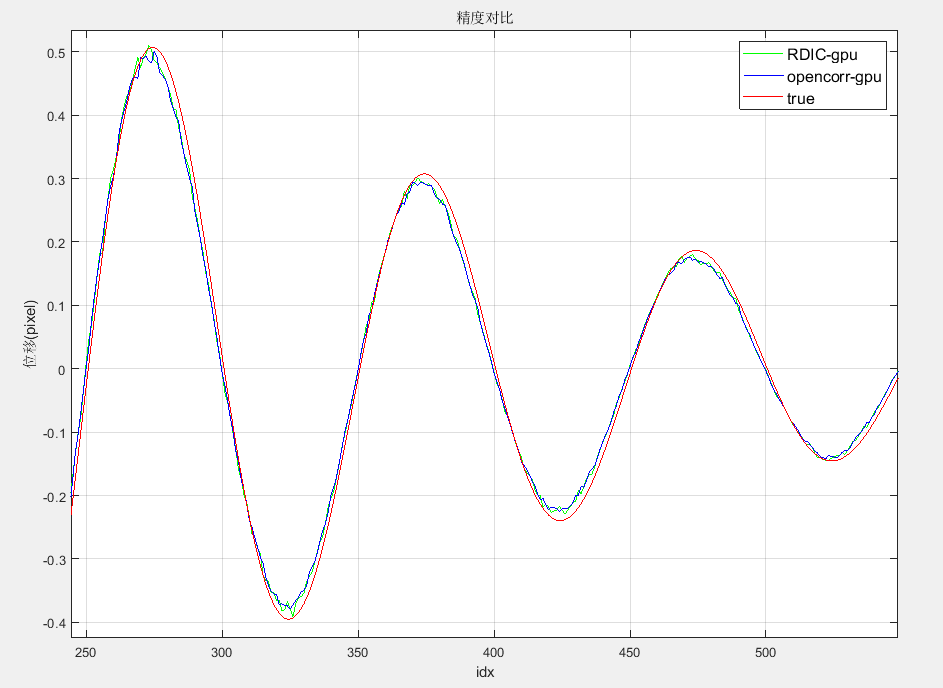Image resolution: width=943 pixels, height=688 pixels.
Task: Click the blue opencorr-gpu legend line sample
Action: click(x=762, y=77)
